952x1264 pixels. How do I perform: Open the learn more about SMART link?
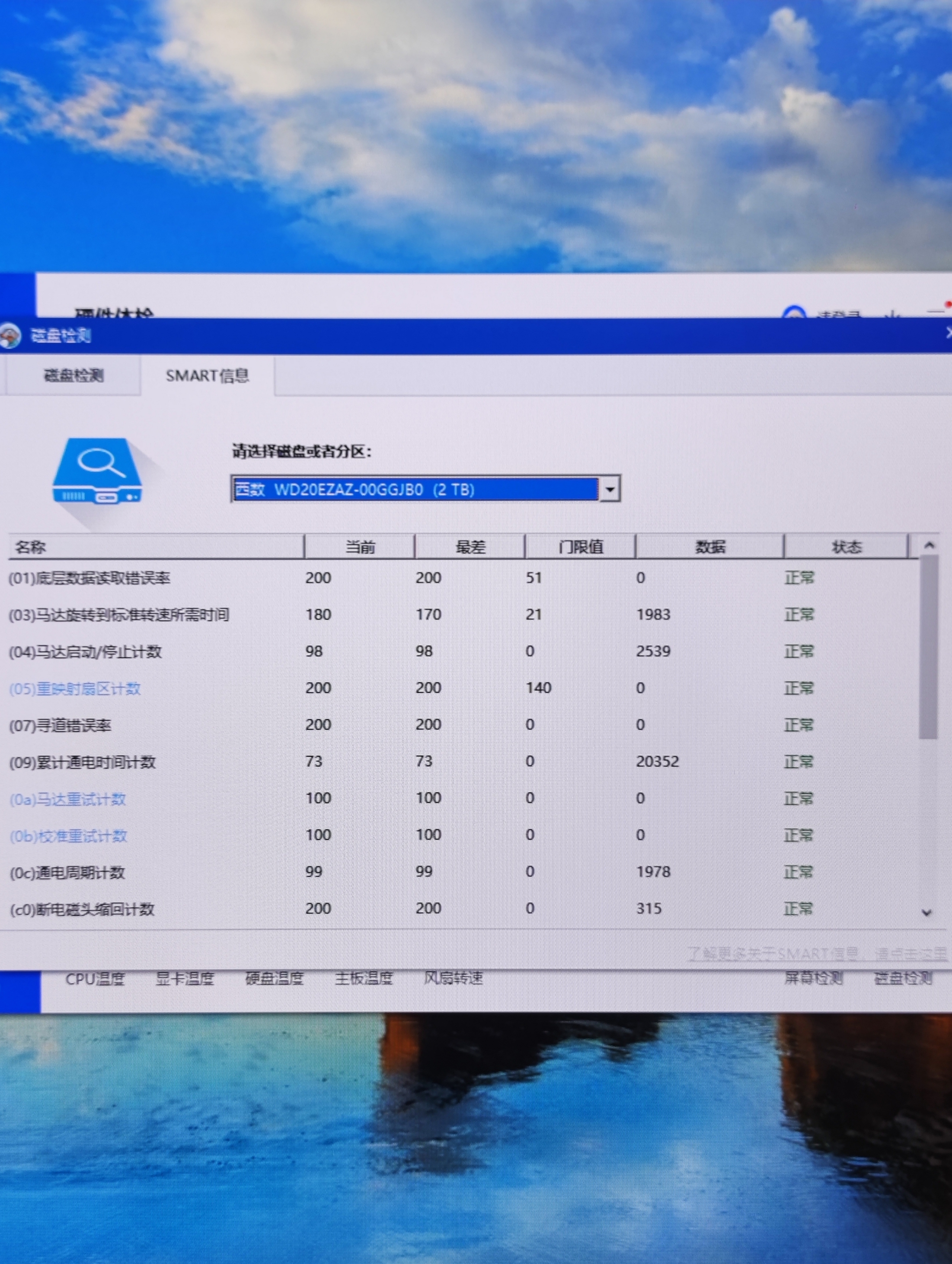pyautogui.click(x=817, y=954)
